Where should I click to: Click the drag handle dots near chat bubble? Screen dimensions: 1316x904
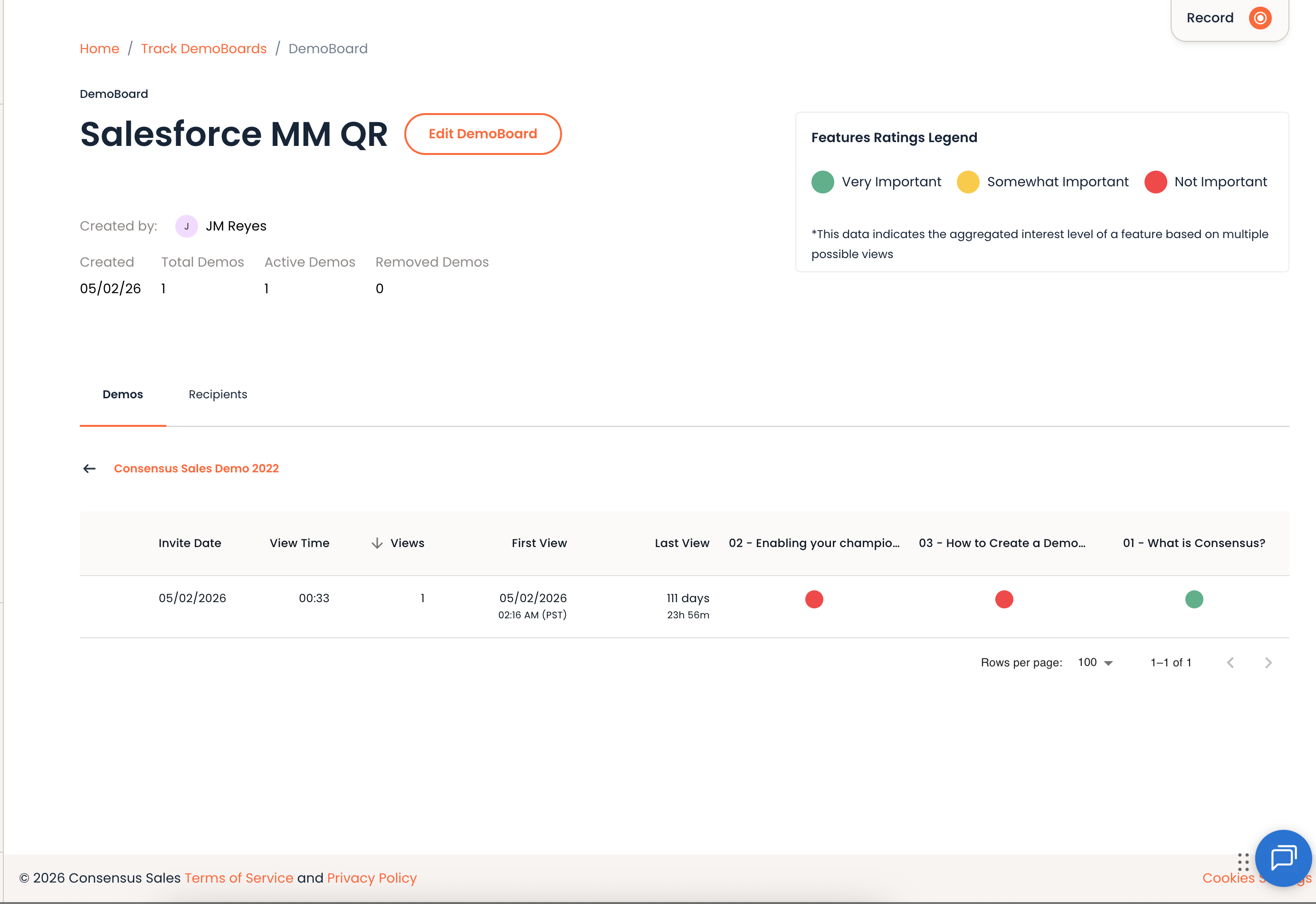(x=1243, y=862)
